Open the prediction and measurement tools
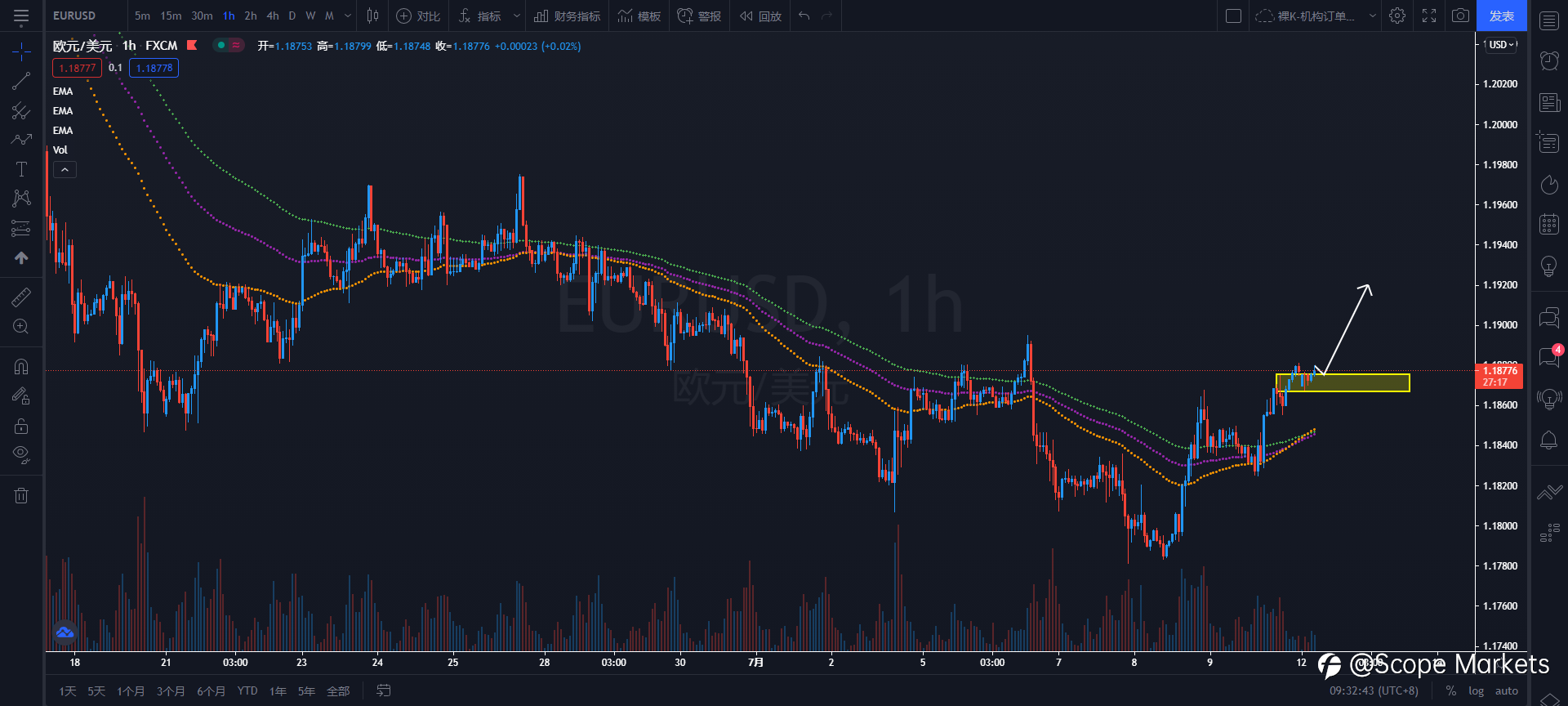Viewport: 1568px width, 706px height. [21, 228]
